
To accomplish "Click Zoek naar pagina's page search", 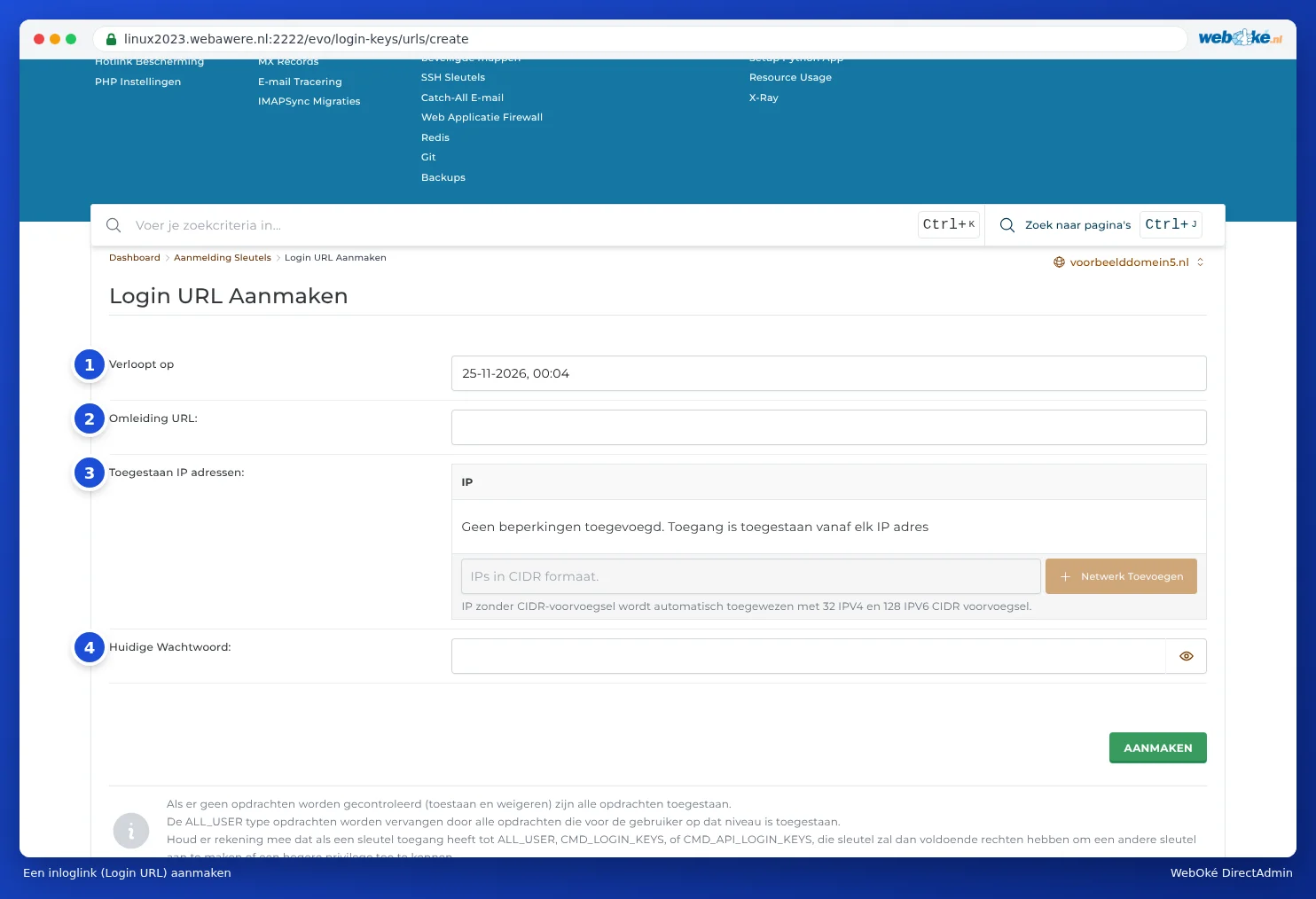I will tap(1077, 225).
